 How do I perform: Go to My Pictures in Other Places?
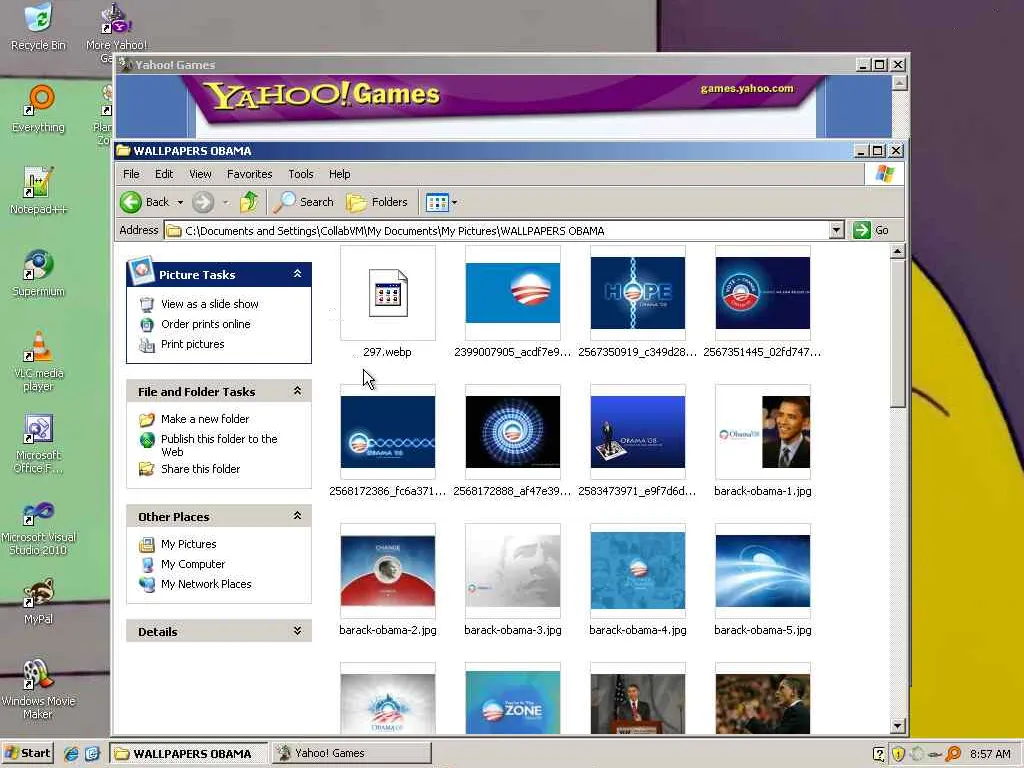click(x=189, y=544)
